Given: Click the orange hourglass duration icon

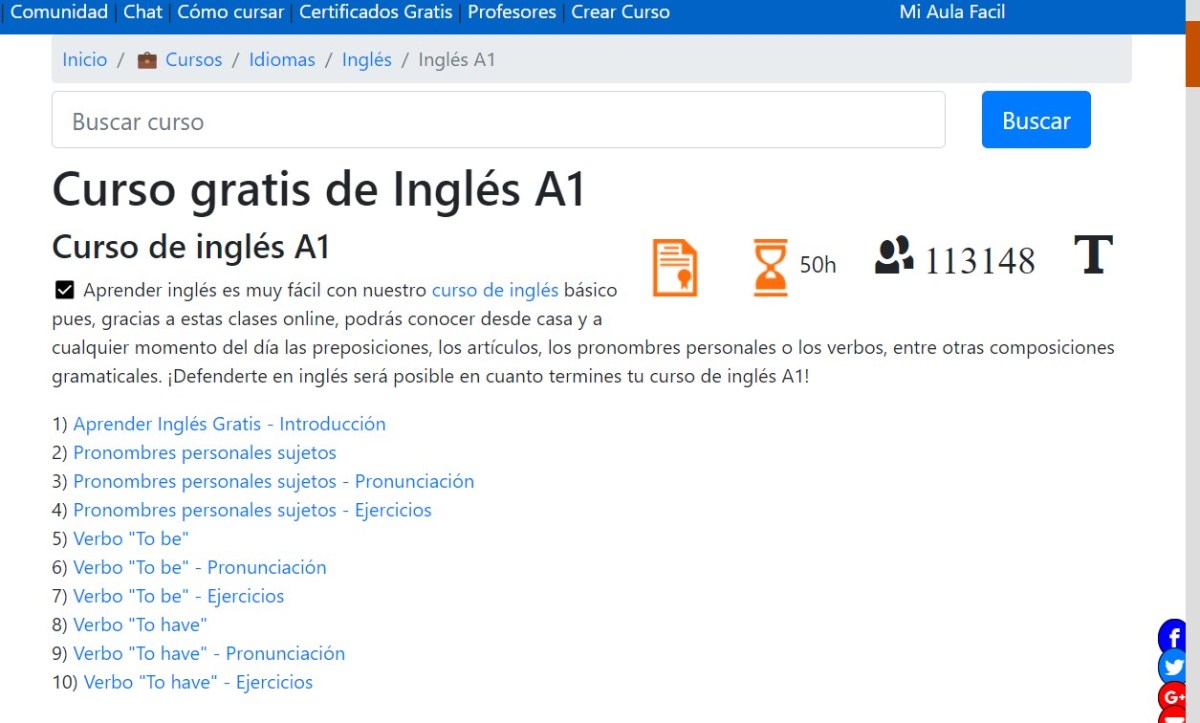Looking at the screenshot, I should pyautogui.click(x=768, y=263).
